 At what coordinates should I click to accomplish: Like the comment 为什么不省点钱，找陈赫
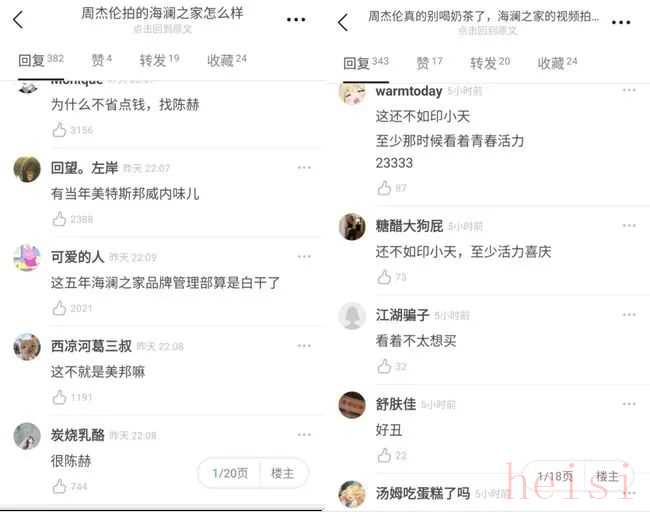[x=59, y=130]
